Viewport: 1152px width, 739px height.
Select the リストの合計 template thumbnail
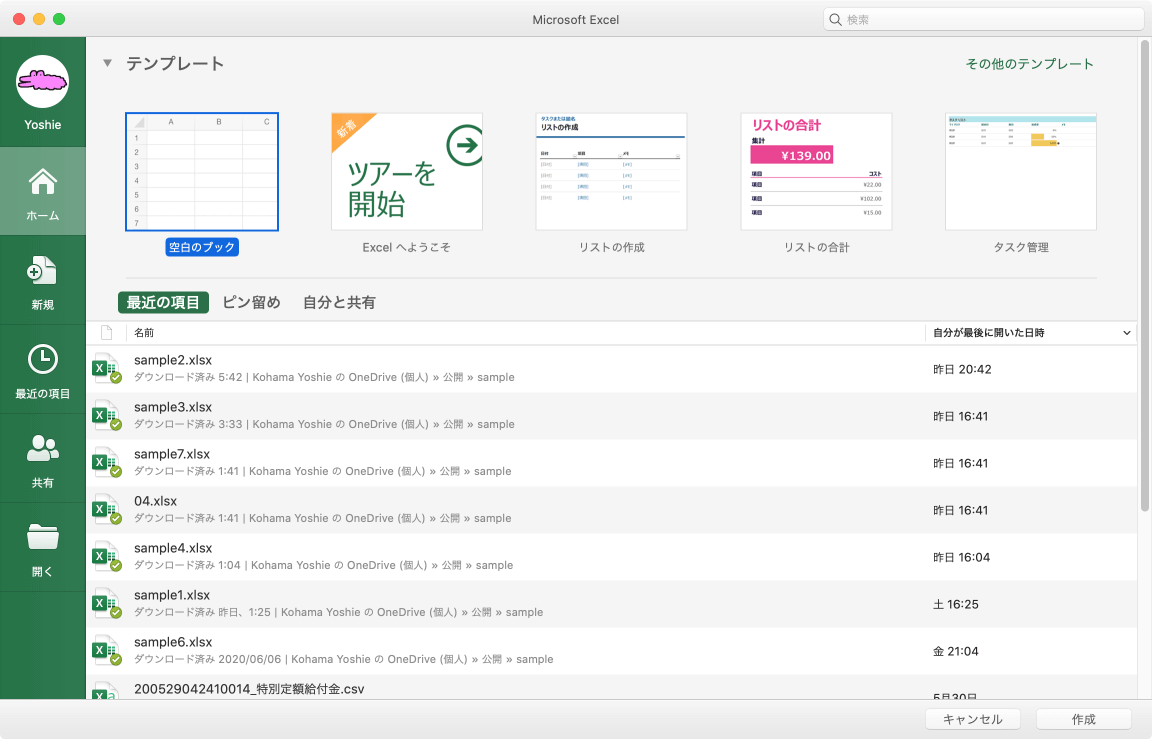click(x=816, y=172)
